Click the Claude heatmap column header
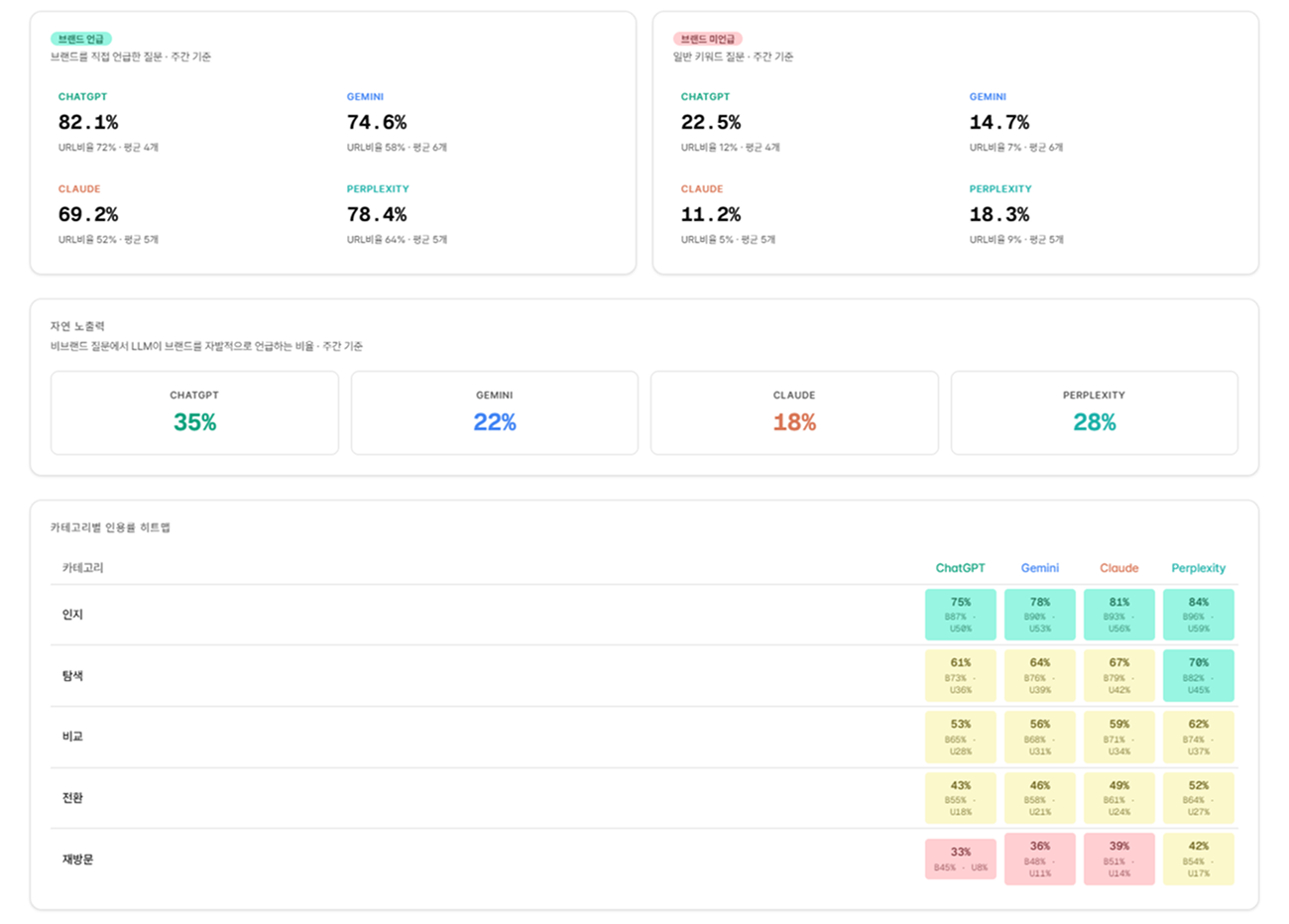Viewport: 1289px width, 924px height. tap(1119, 568)
